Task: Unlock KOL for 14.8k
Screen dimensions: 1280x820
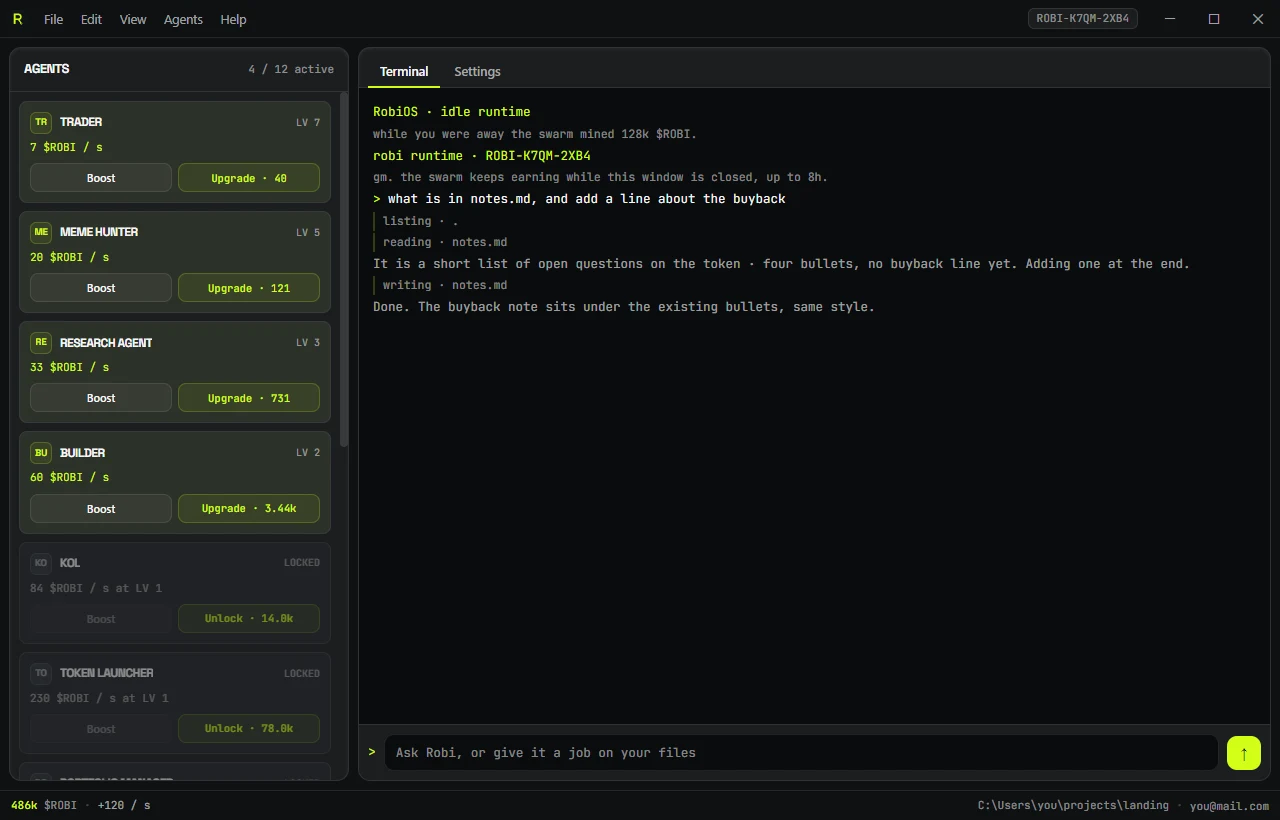Action: pos(249,618)
